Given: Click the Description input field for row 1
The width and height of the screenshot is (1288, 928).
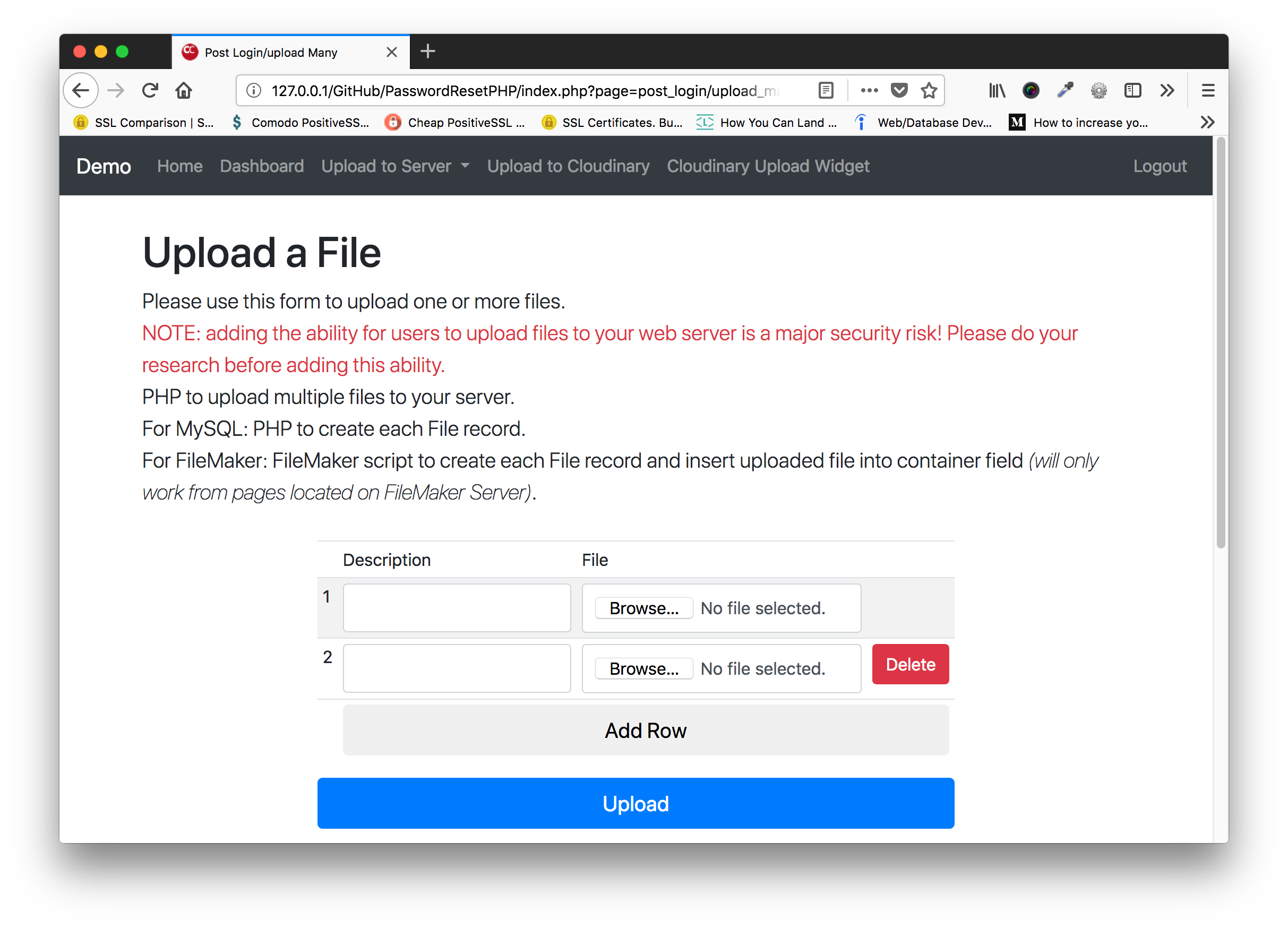Looking at the screenshot, I should click(455, 608).
